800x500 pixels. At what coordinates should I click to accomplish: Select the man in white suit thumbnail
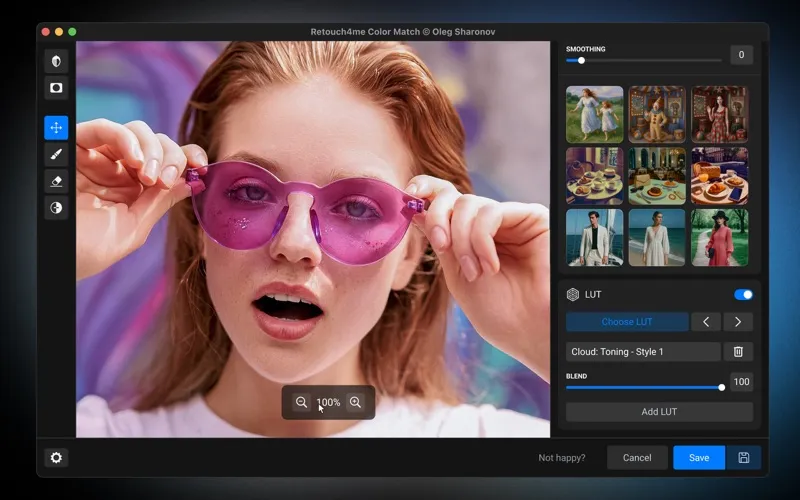pos(594,237)
